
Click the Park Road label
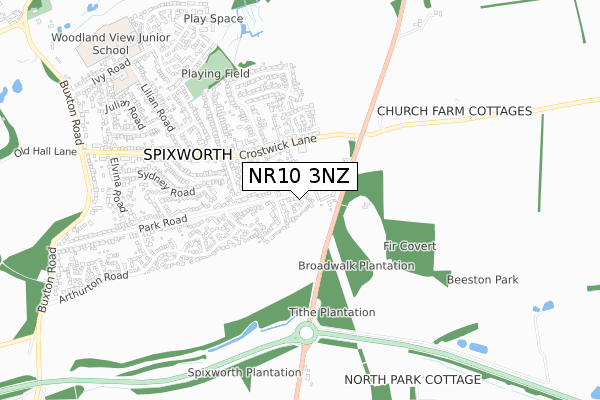[x=163, y=223]
